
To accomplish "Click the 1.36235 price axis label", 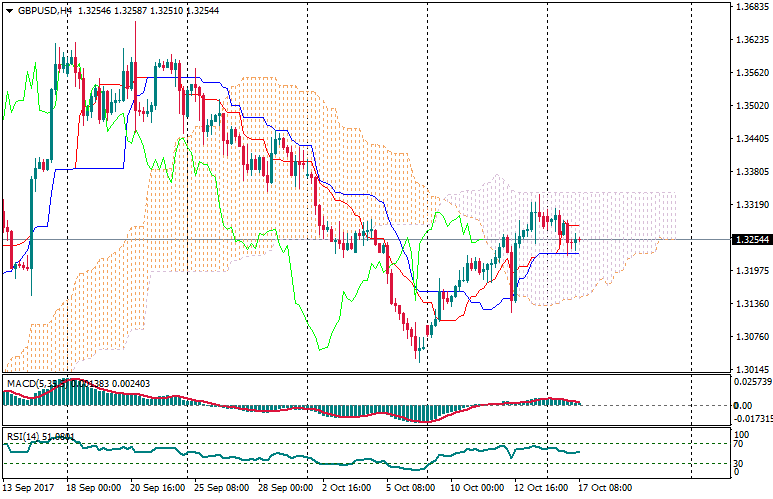I will [x=751, y=40].
